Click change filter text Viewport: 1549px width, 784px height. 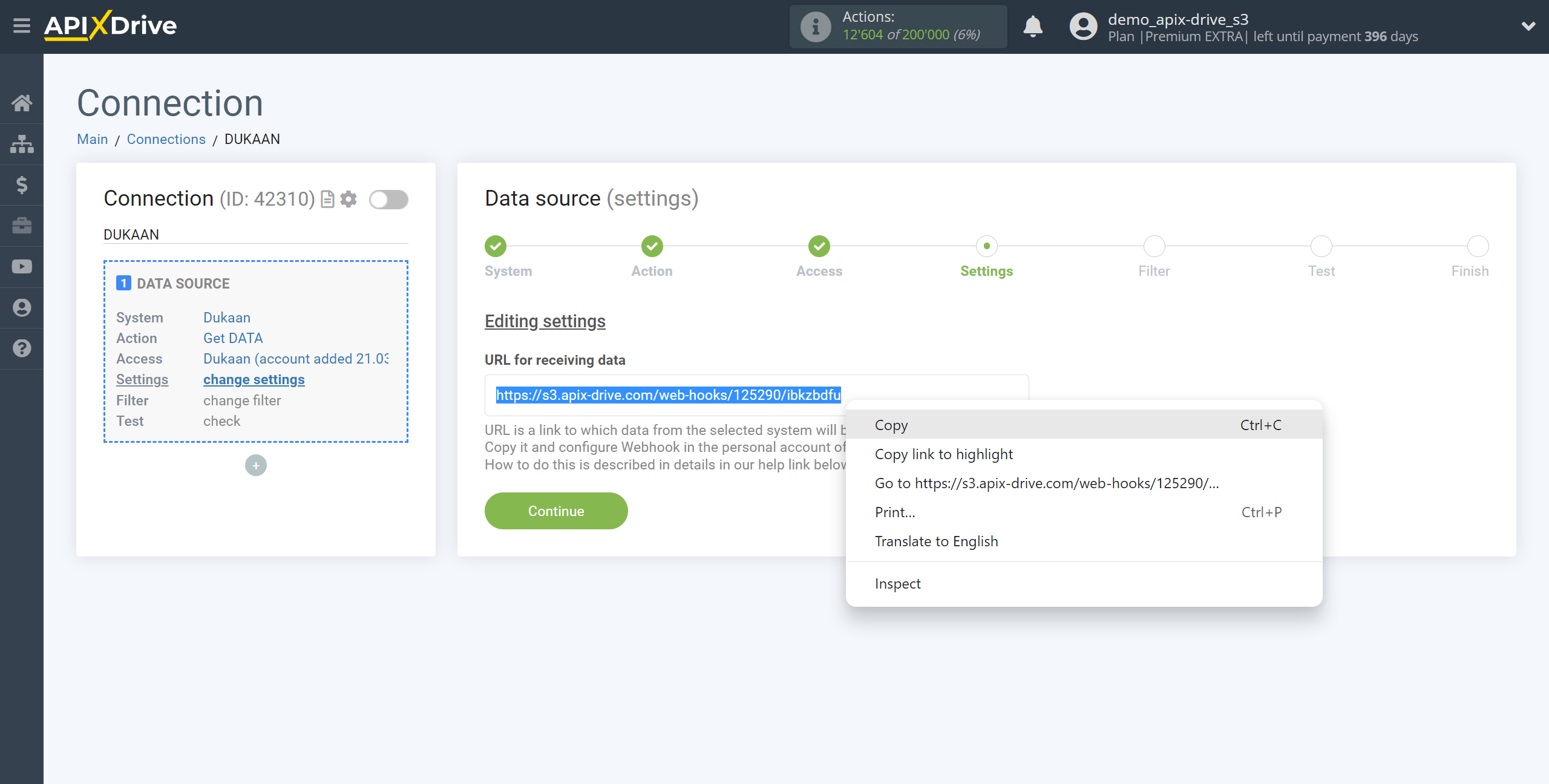(242, 400)
